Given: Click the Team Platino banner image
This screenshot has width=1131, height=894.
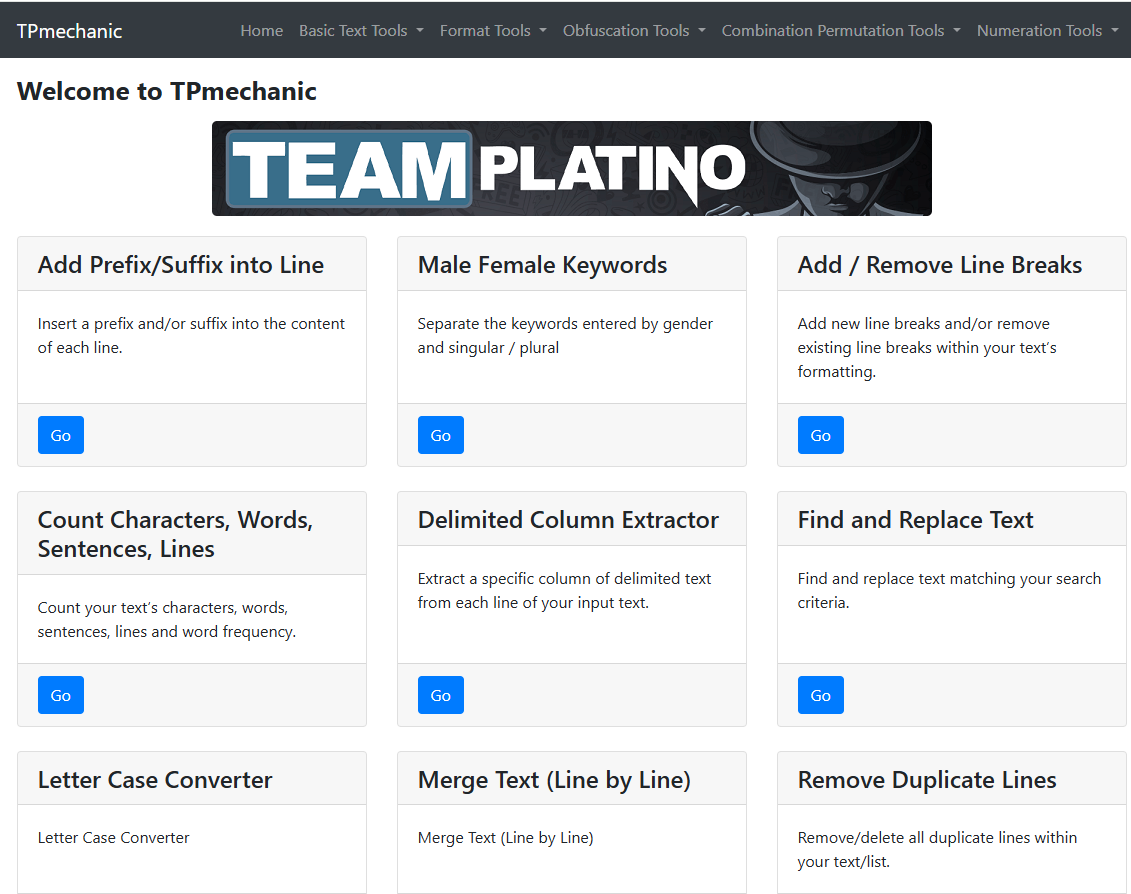Looking at the screenshot, I should click(x=572, y=168).
